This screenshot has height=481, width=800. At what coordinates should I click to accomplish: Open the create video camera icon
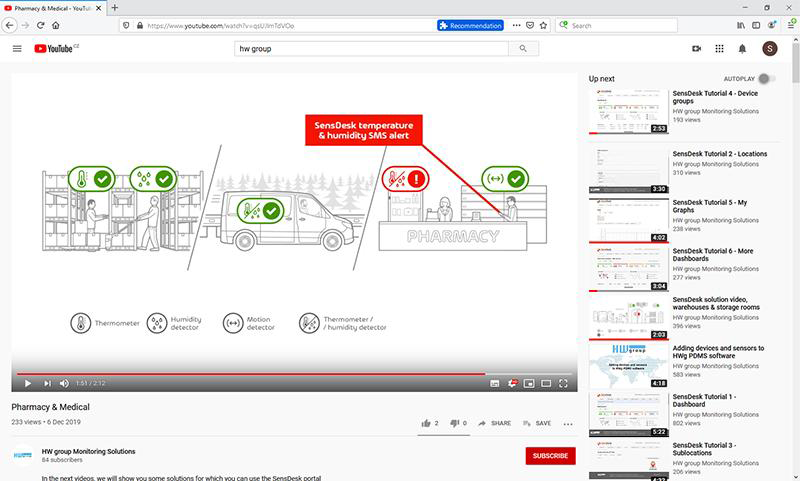pyautogui.click(x=696, y=48)
